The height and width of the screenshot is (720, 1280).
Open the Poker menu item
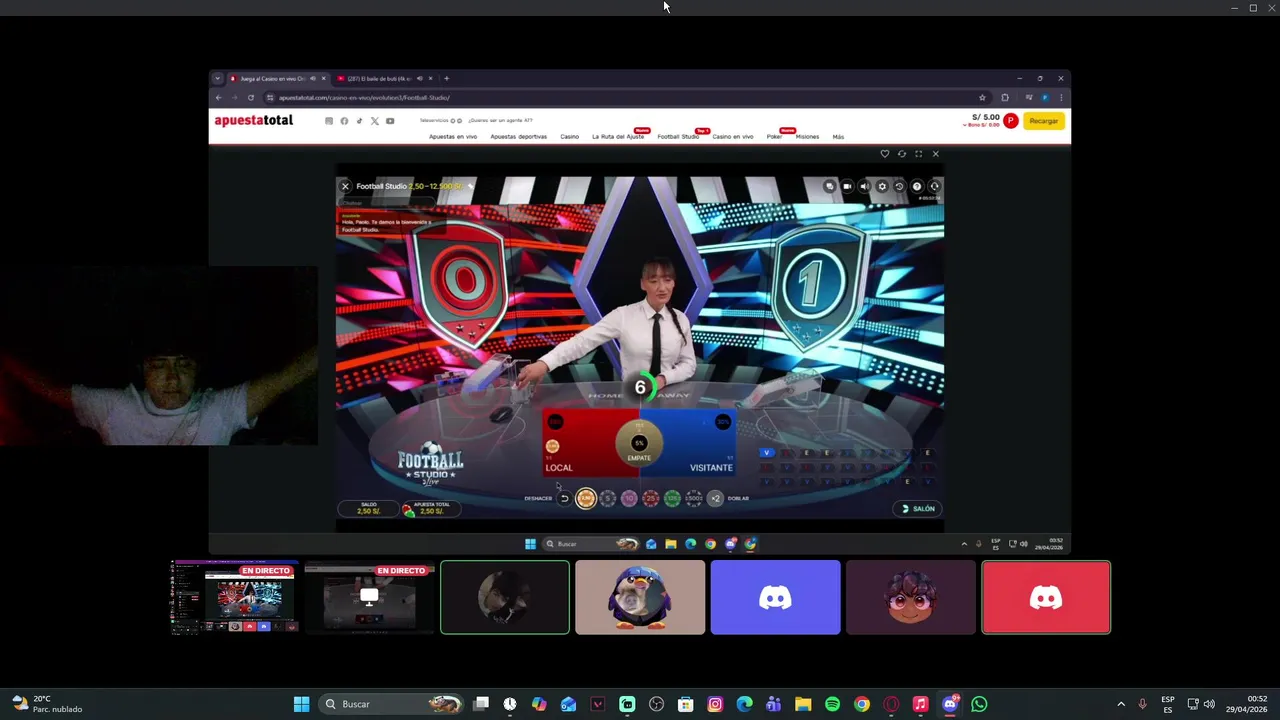coord(774,137)
